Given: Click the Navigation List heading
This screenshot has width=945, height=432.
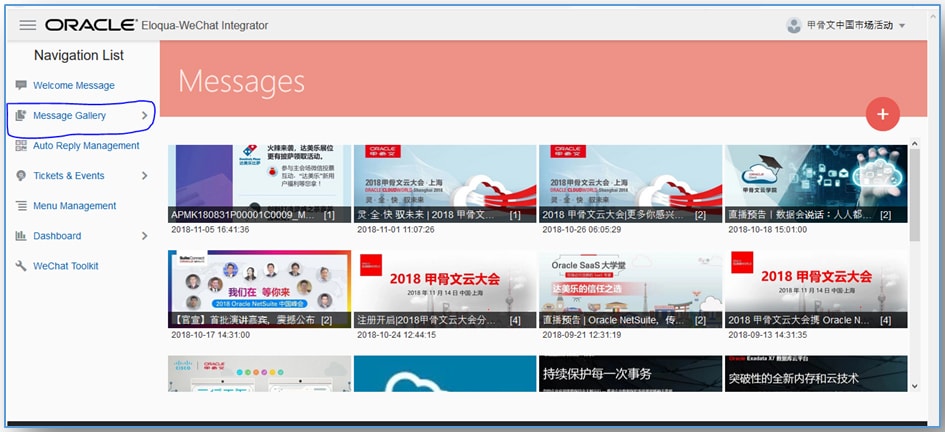Looking at the screenshot, I should click(x=79, y=55).
